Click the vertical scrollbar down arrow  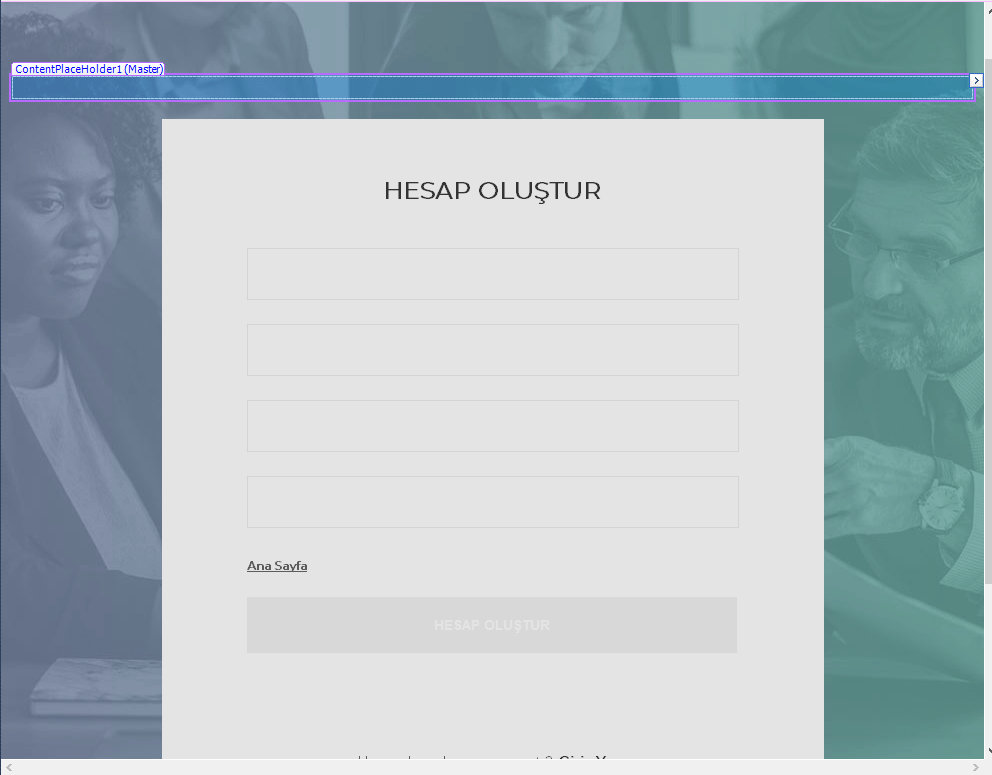coord(988,751)
